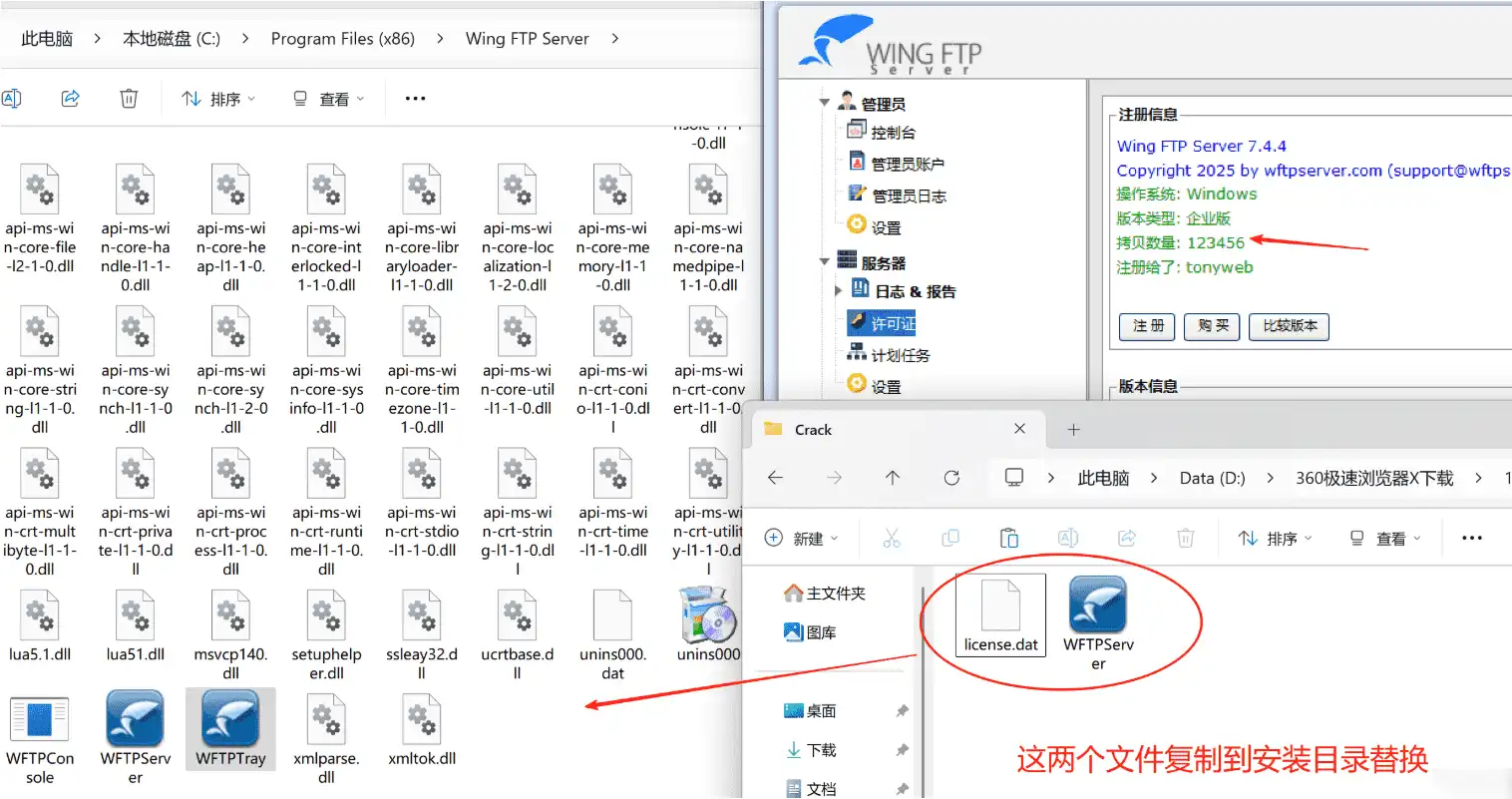The image size is (1512, 799).
Task: Expand the 日志 & 报告 tree node
Action: (839, 291)
